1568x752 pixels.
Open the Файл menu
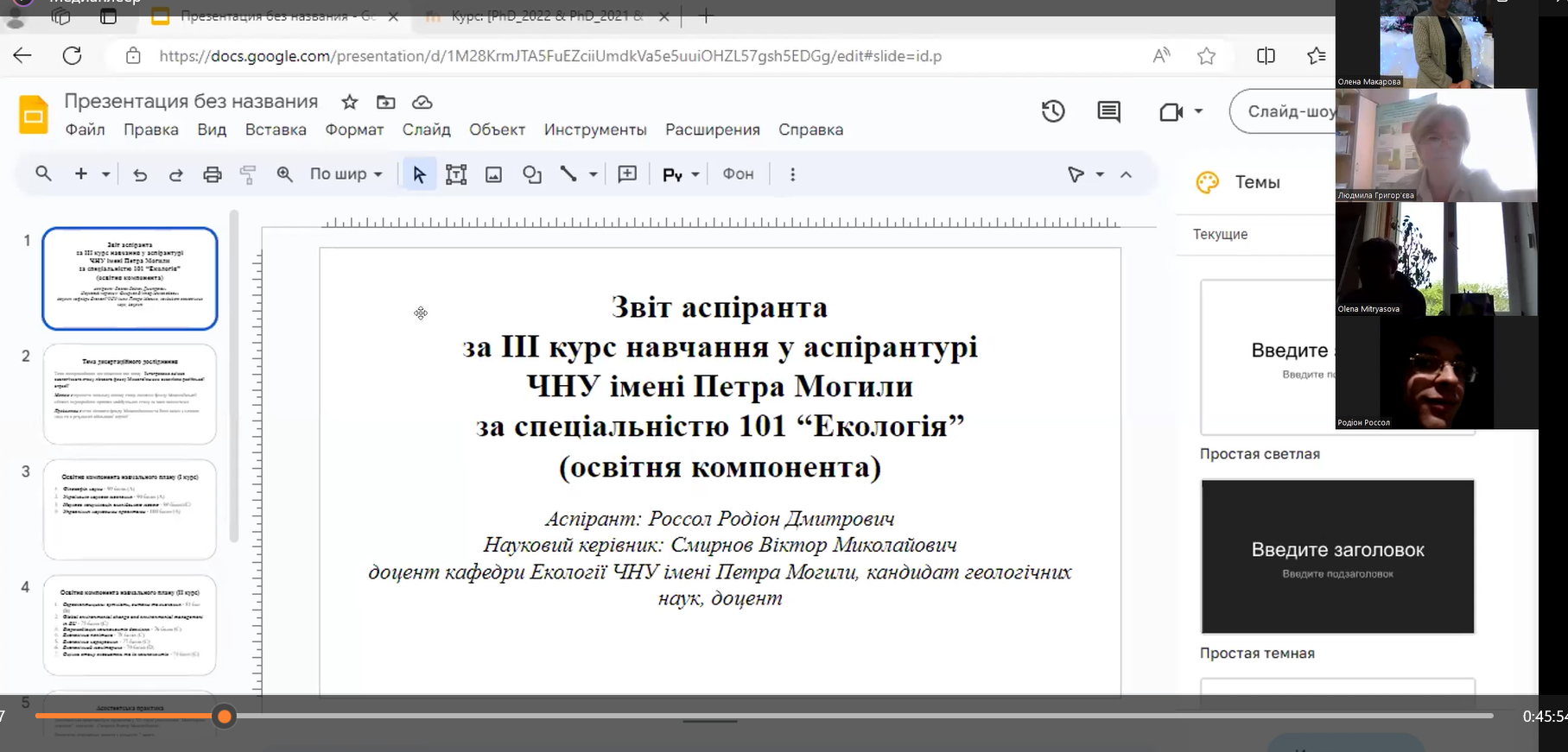tap(86, 130)
